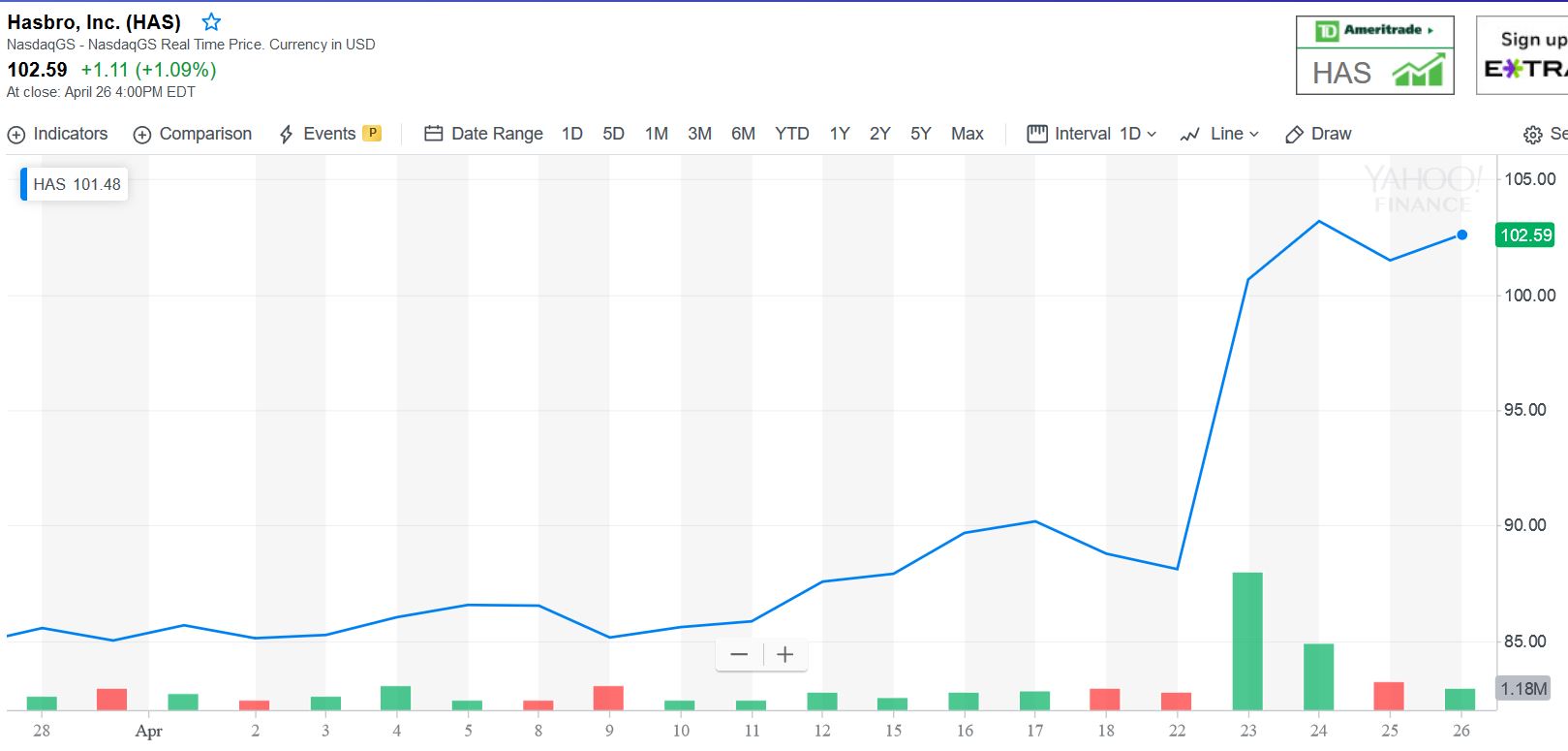Viewport: 1568px width, 751px height.
Task: Select the 1M time range
Action: pos(657,134)
